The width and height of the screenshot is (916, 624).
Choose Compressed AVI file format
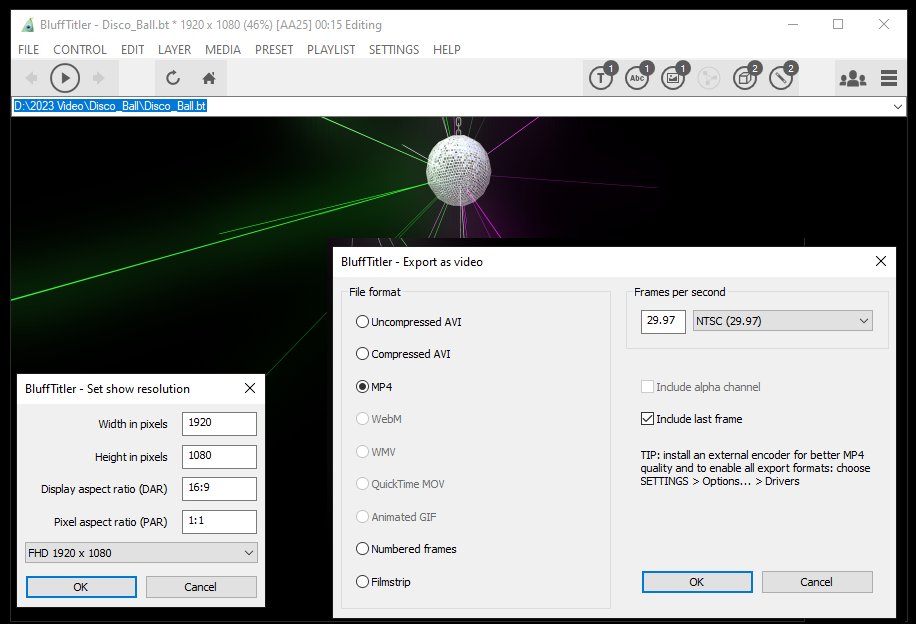(403, 354)
